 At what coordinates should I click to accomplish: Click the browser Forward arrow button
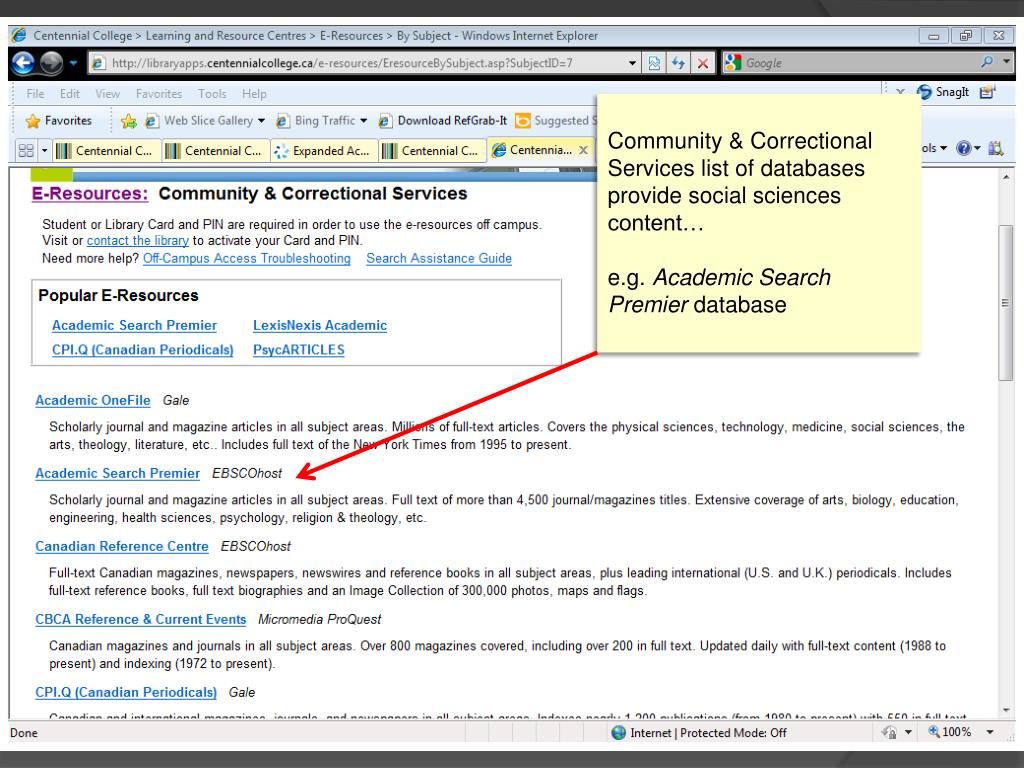(51, 63)
